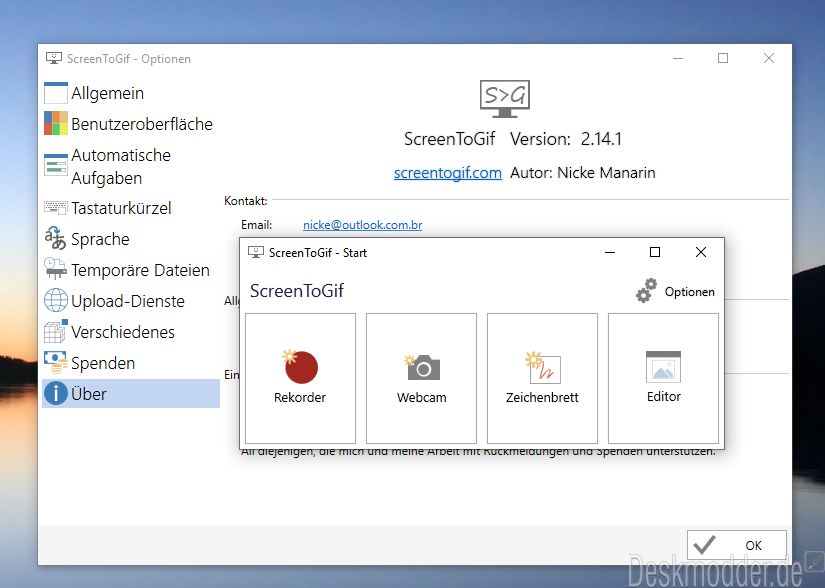Select the Über info icon
825x588 pixels.
point(56,393)
